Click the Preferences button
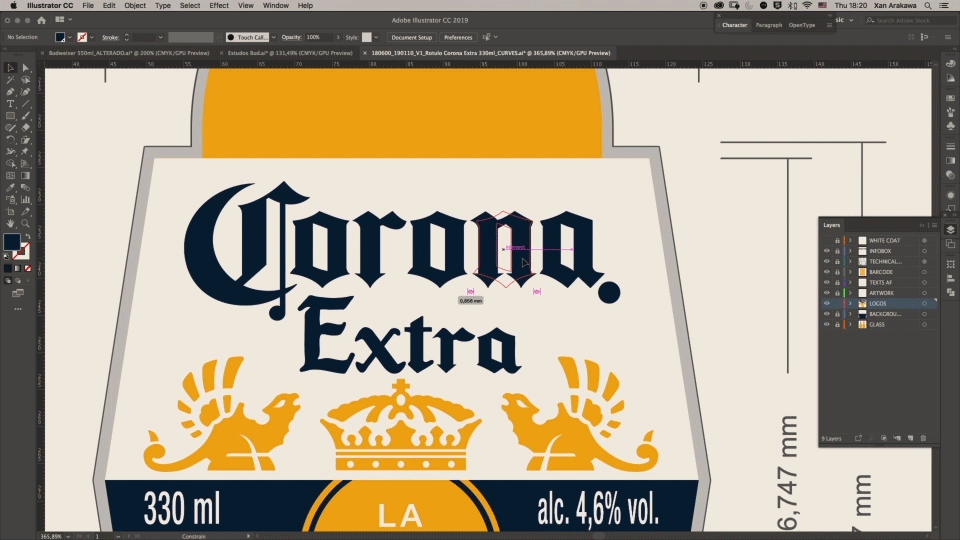The image size is (960, 540). pos(458,37)
